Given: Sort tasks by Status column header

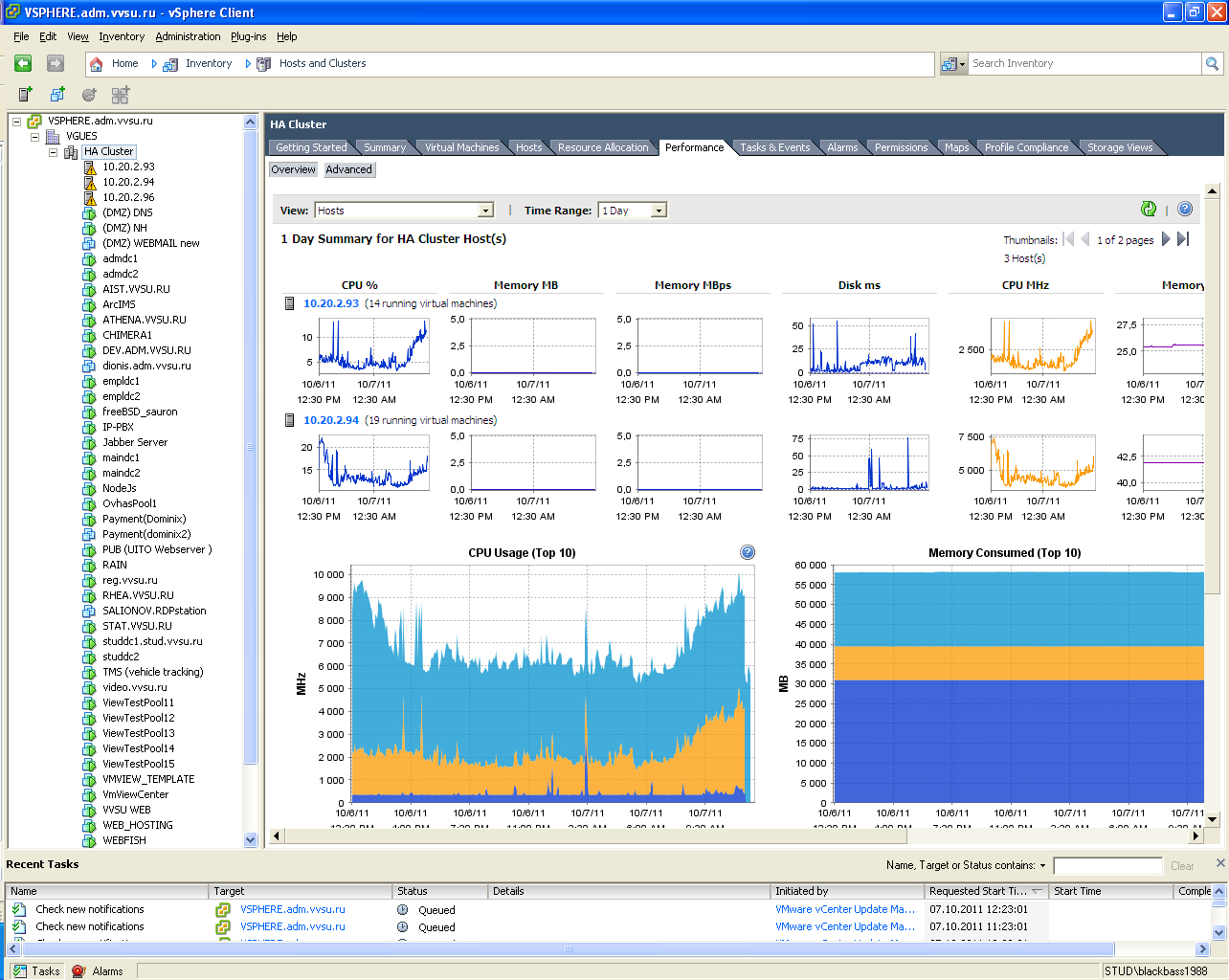Looking at the screenshot, I should 440,891.
